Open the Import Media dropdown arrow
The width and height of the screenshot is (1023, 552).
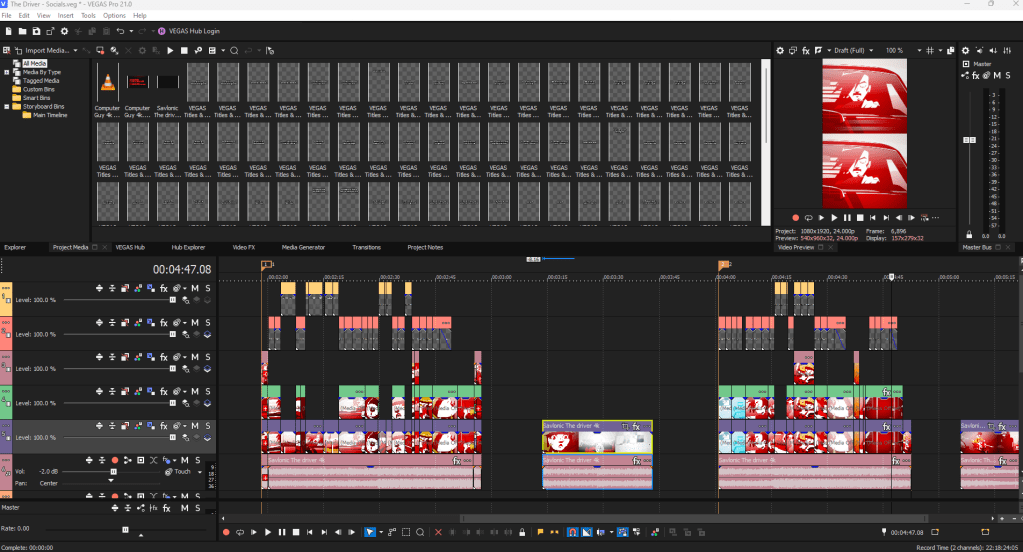click(73, 50)
